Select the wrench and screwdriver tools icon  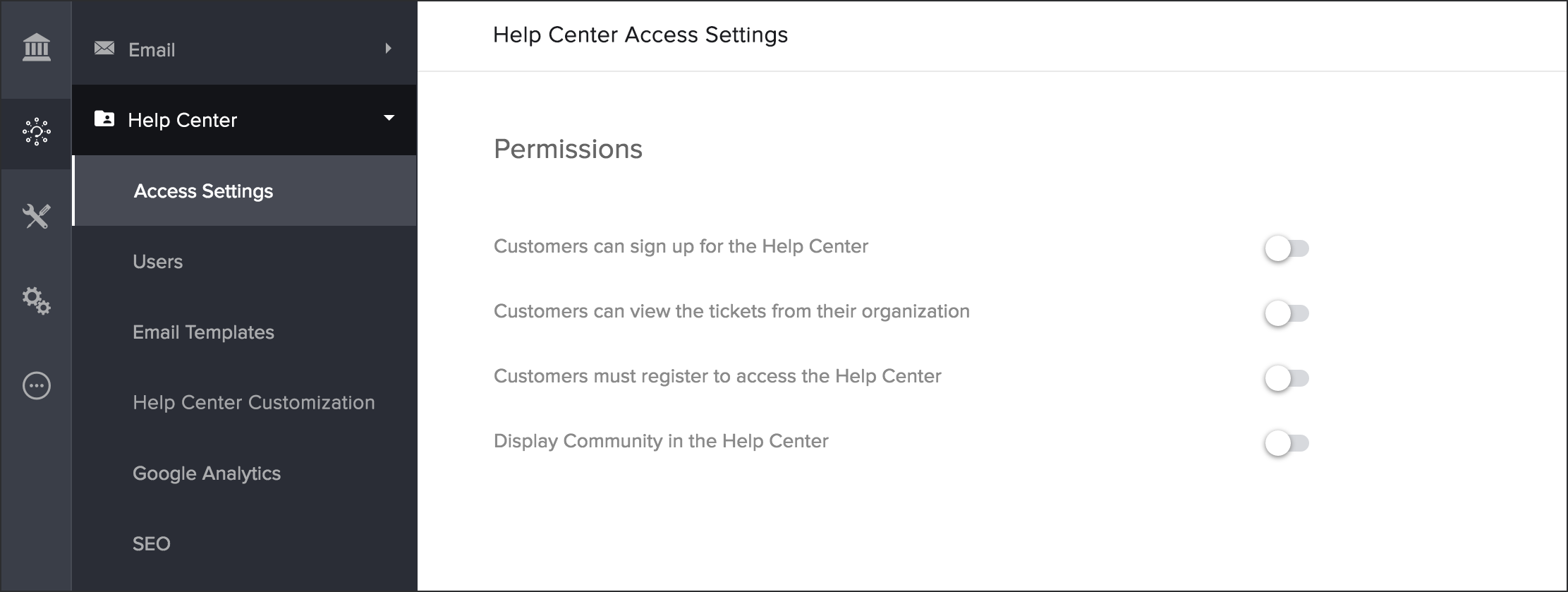(x=37, y=217)
